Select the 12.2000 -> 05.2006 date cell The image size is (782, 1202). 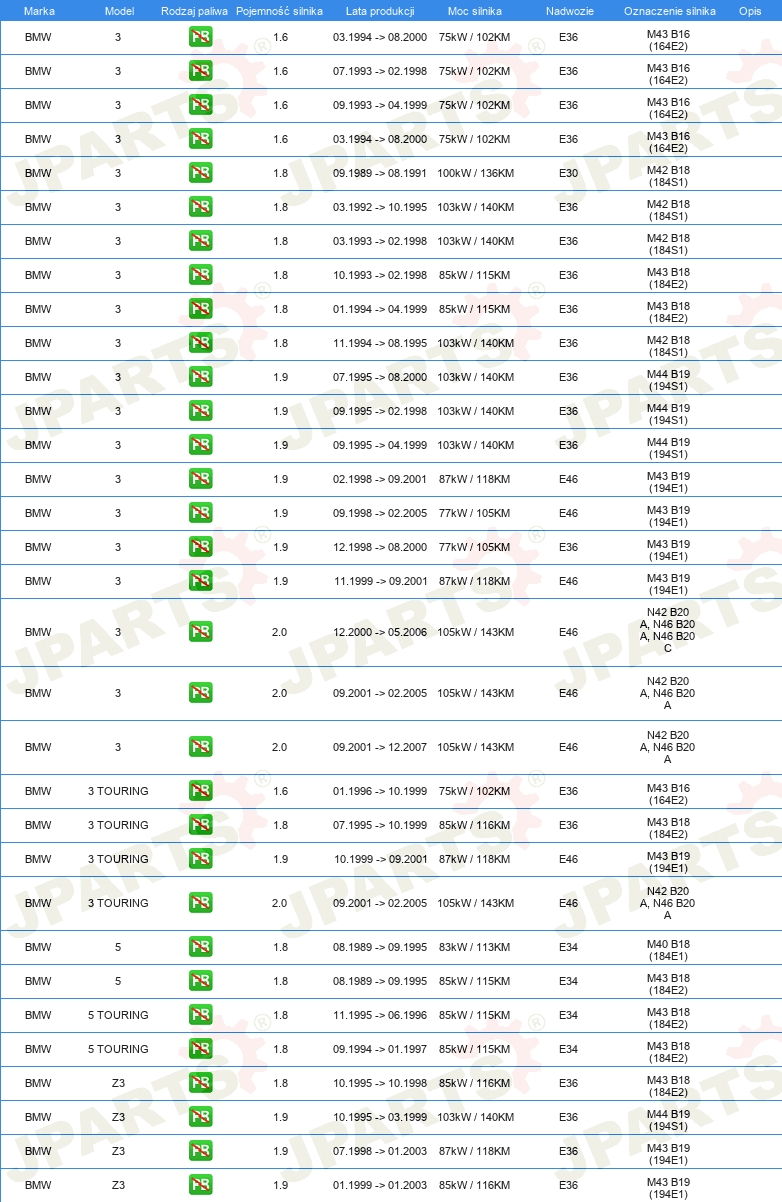point(380,632)
